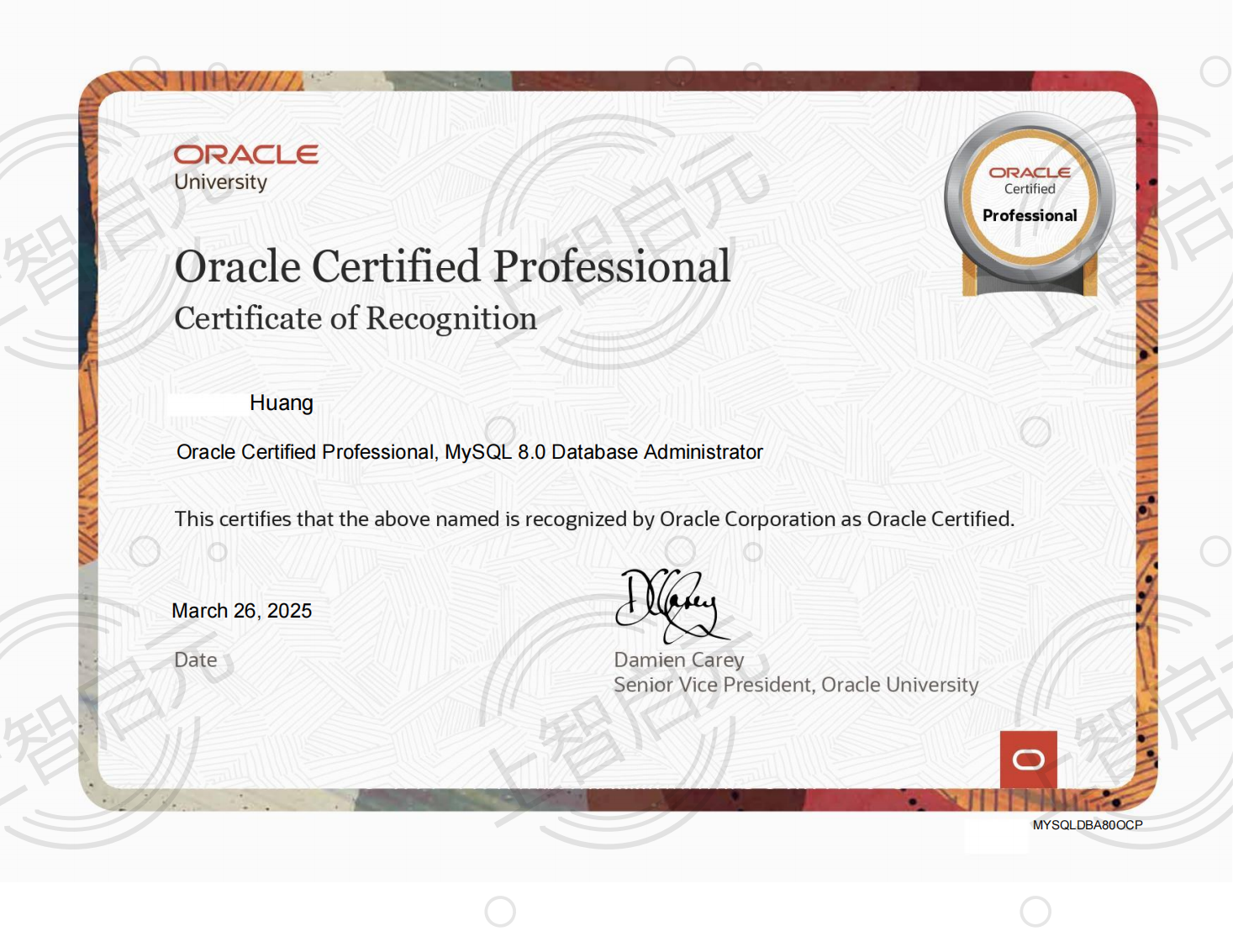The width and height of the screenshot is (1233, 952).
Task: Click the "Senior Vice President, Oracle University" title
Action: coord(795,686)
